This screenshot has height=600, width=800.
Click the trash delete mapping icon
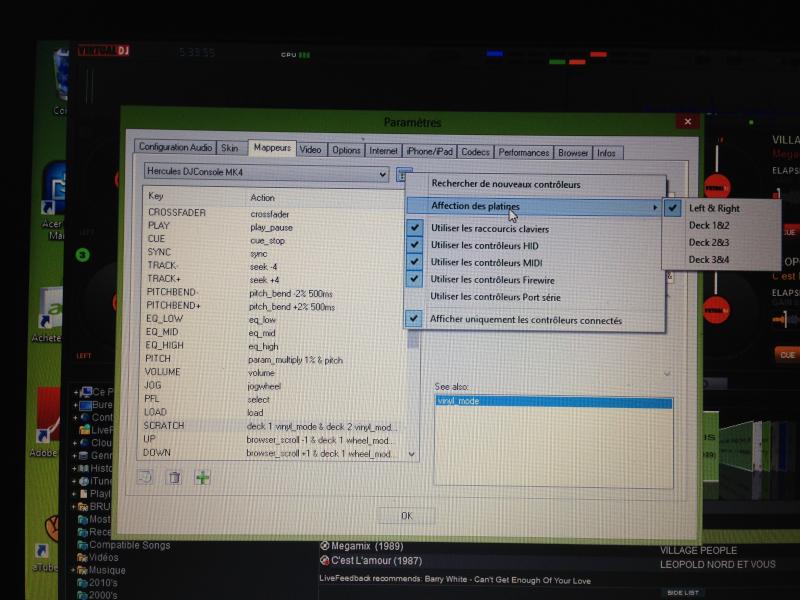(174, 478)
